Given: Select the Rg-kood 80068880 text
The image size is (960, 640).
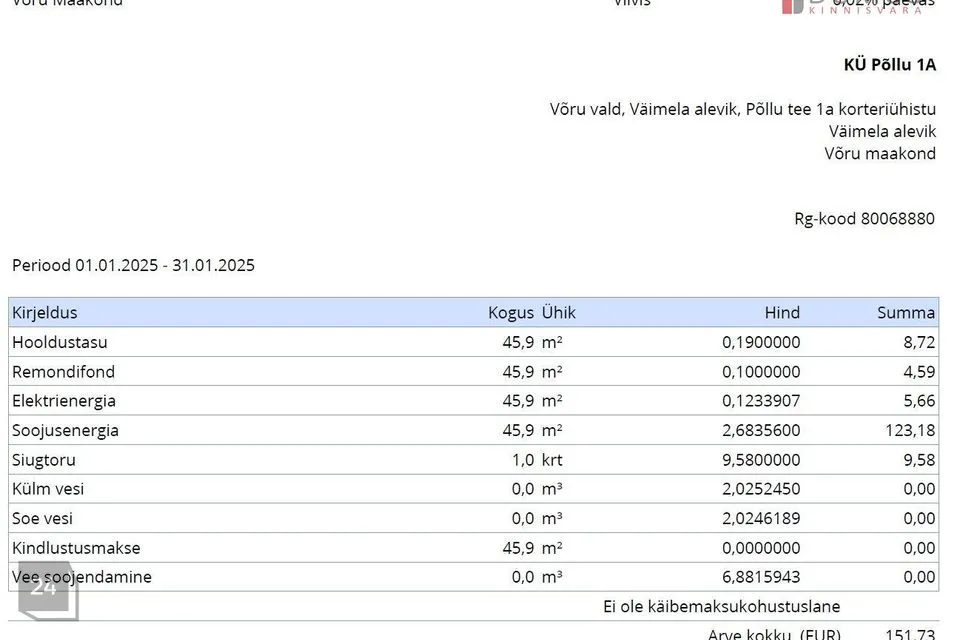Looking at the screenshot, I should [865, 218].
